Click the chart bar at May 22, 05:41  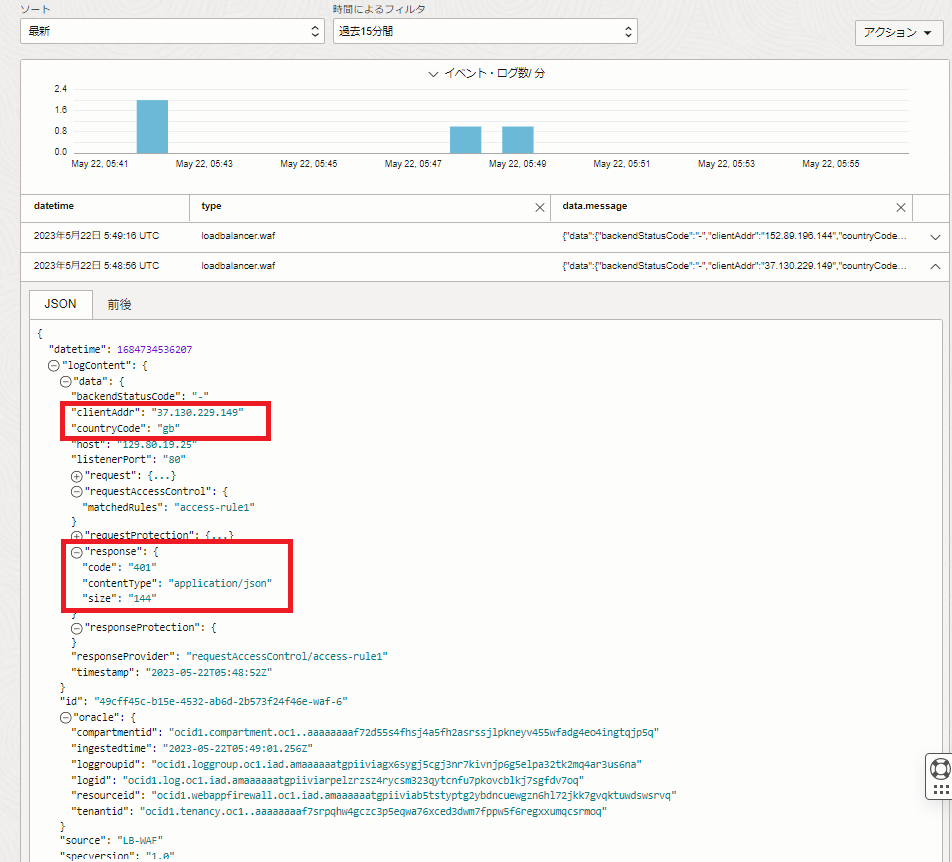tap(152, 126)
